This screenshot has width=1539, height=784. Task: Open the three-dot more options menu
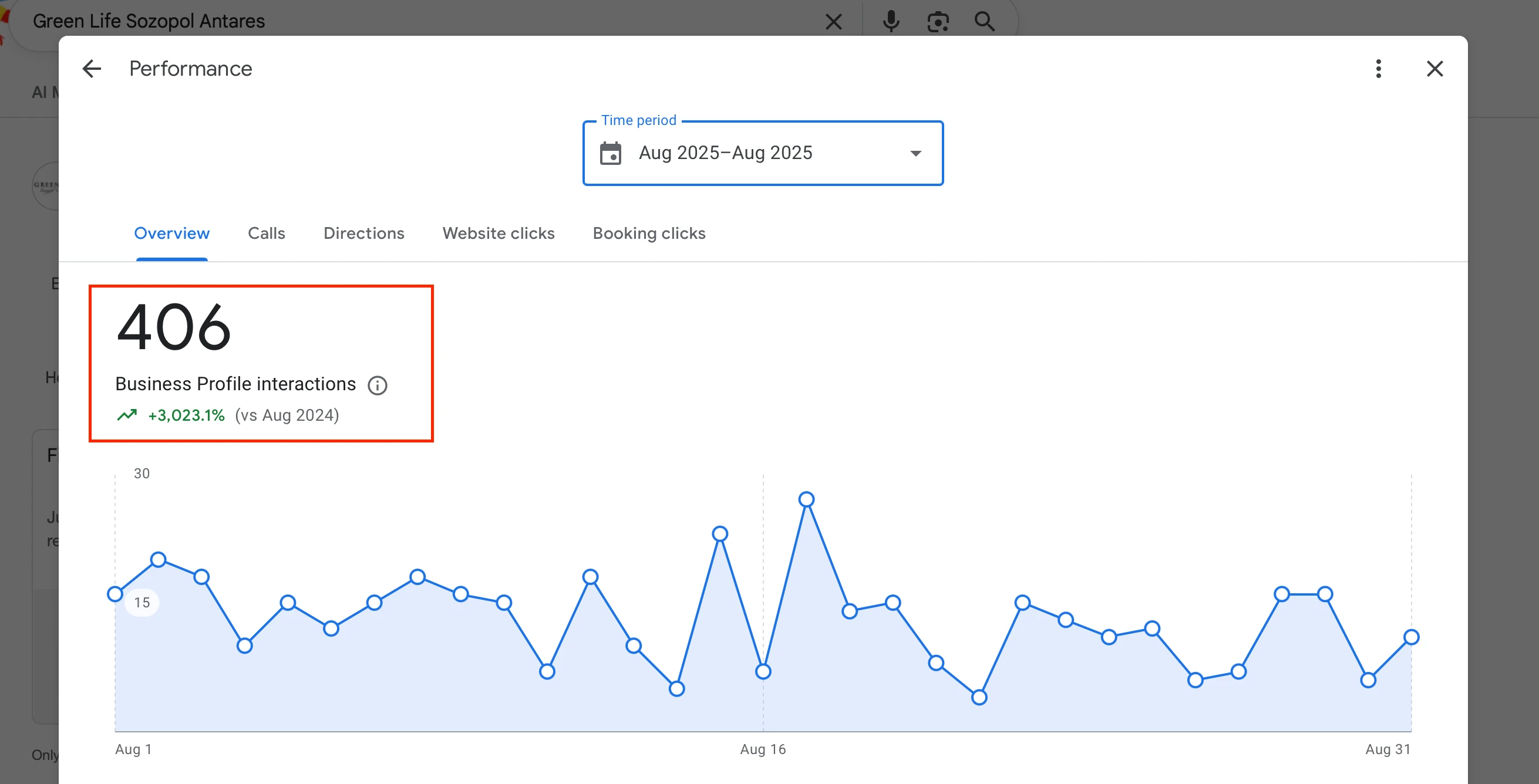click(1378, 69)
